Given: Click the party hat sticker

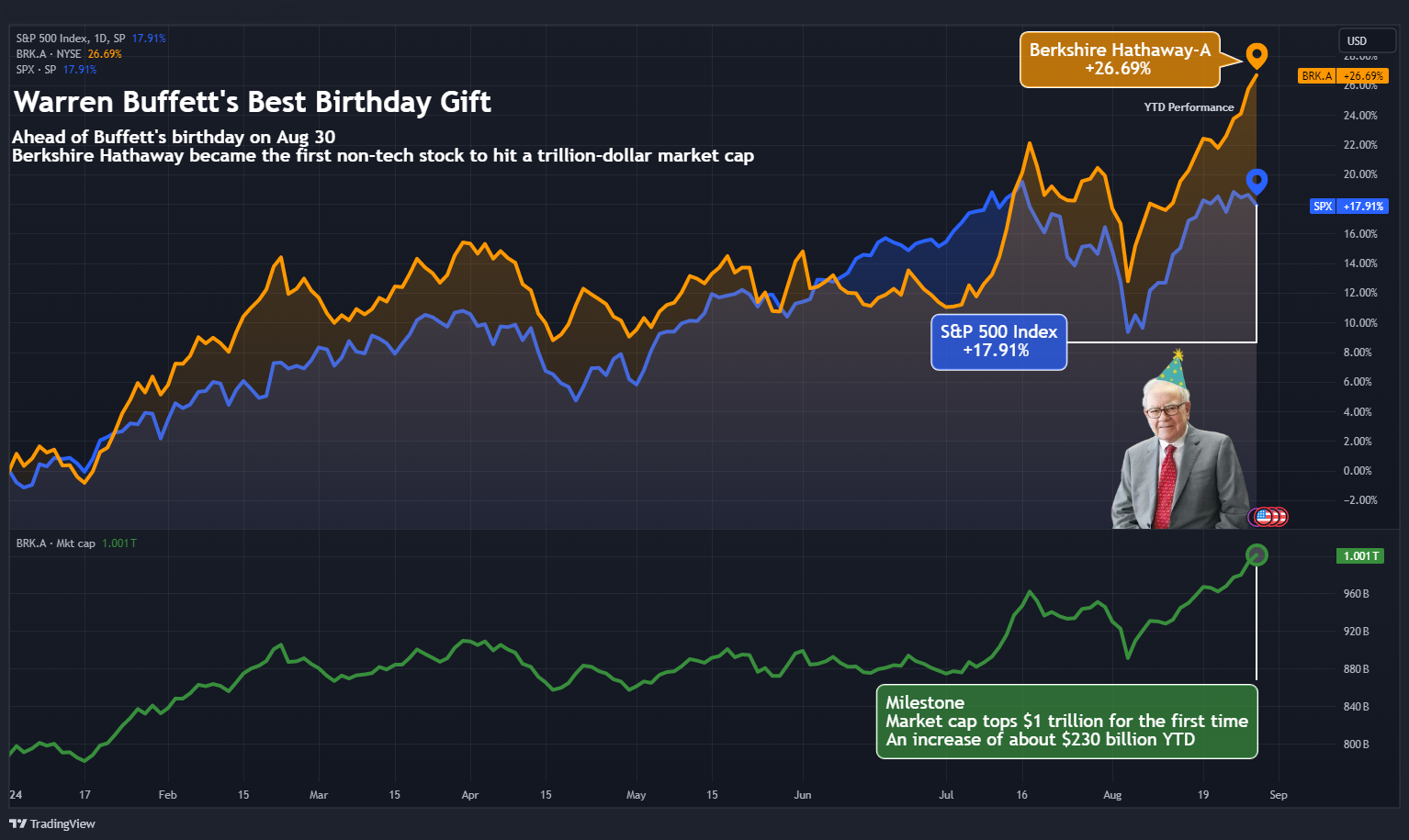Looking at the screenshot, I should (1173, 369).
